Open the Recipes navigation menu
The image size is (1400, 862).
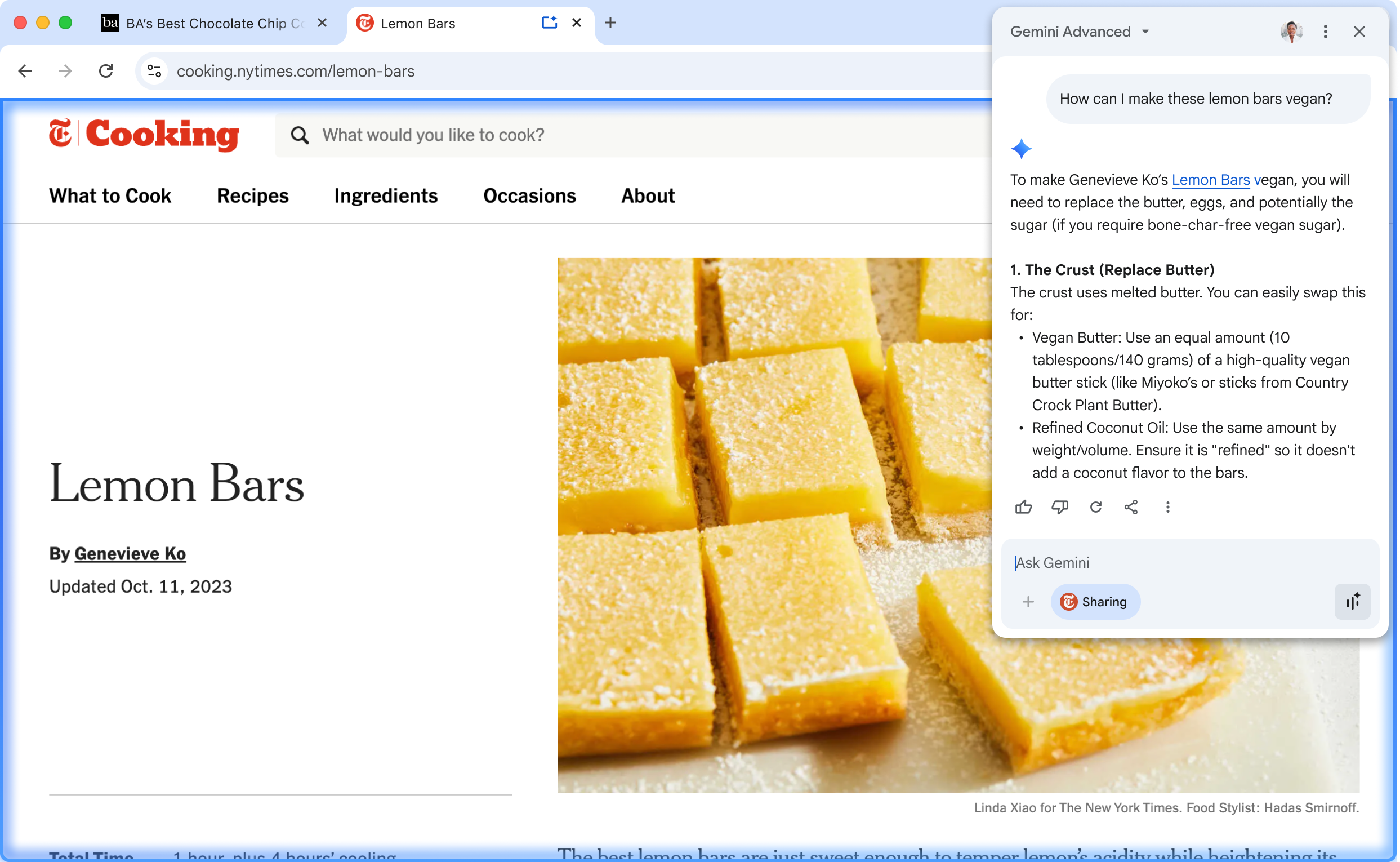point(252,195)
